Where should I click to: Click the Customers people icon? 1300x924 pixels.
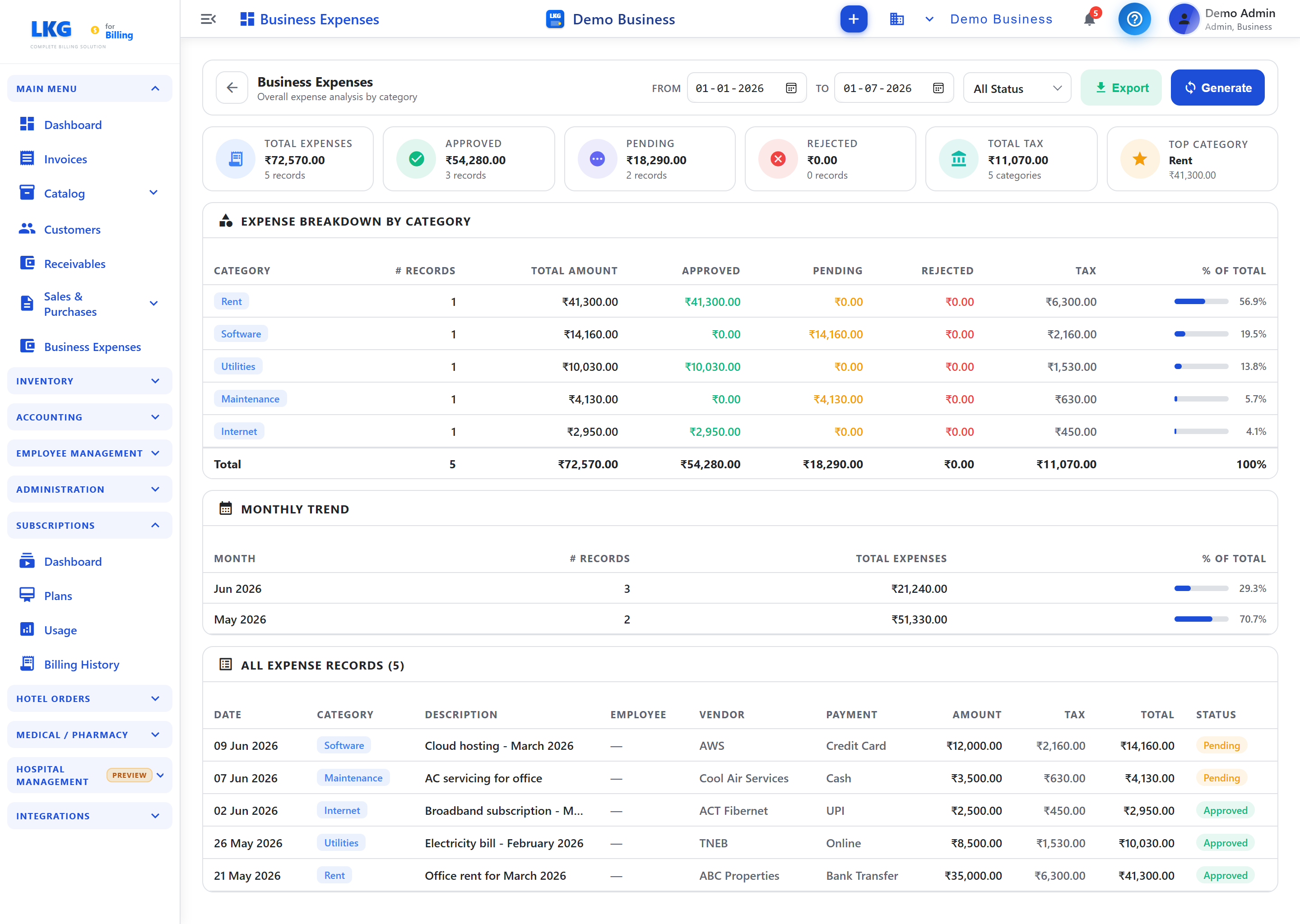point(27,229)
